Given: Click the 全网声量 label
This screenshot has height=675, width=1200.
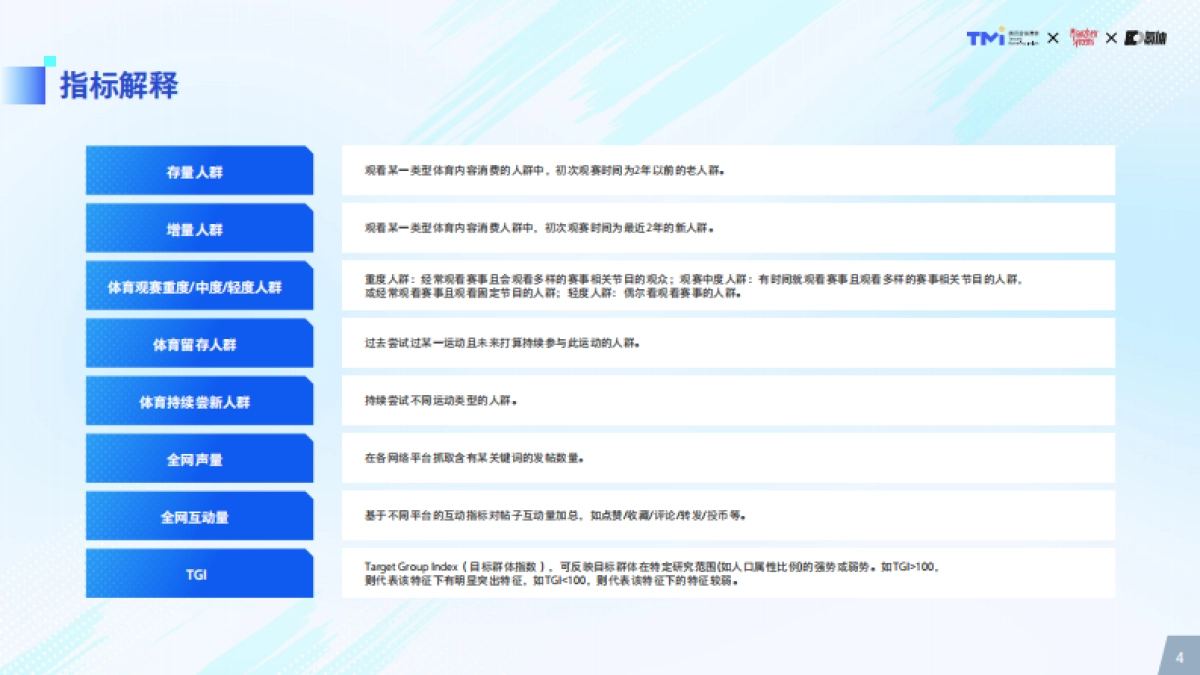Looking at the screenshot, I should [x=199, y=457].
